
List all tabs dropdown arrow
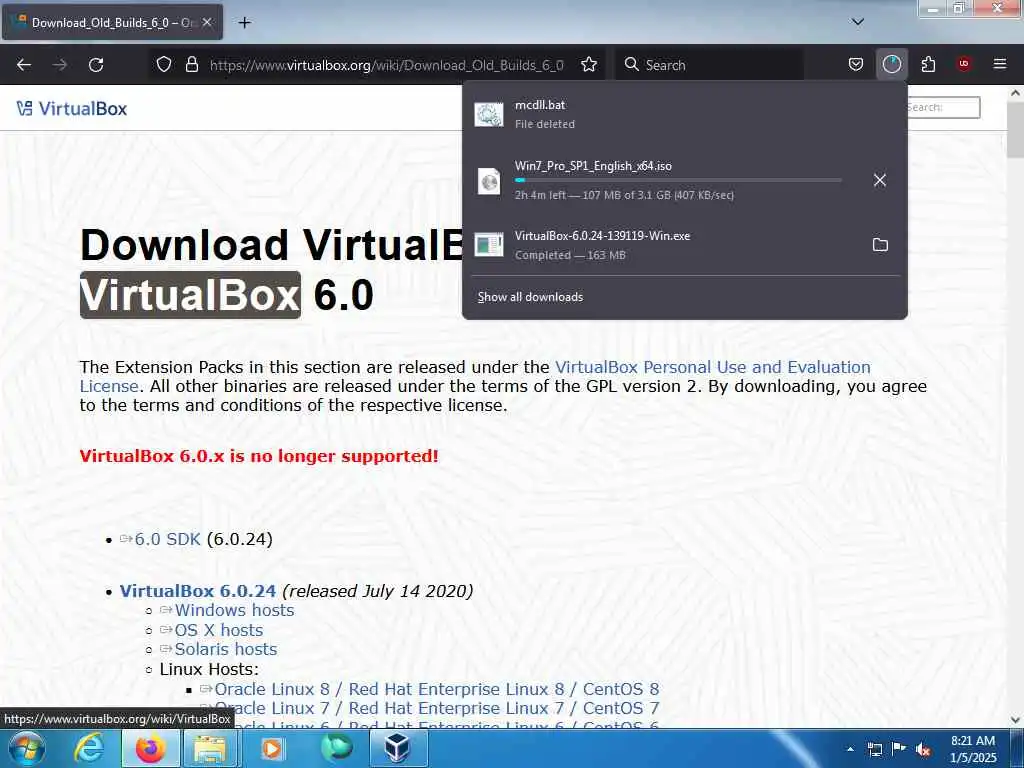click(857, 22)
